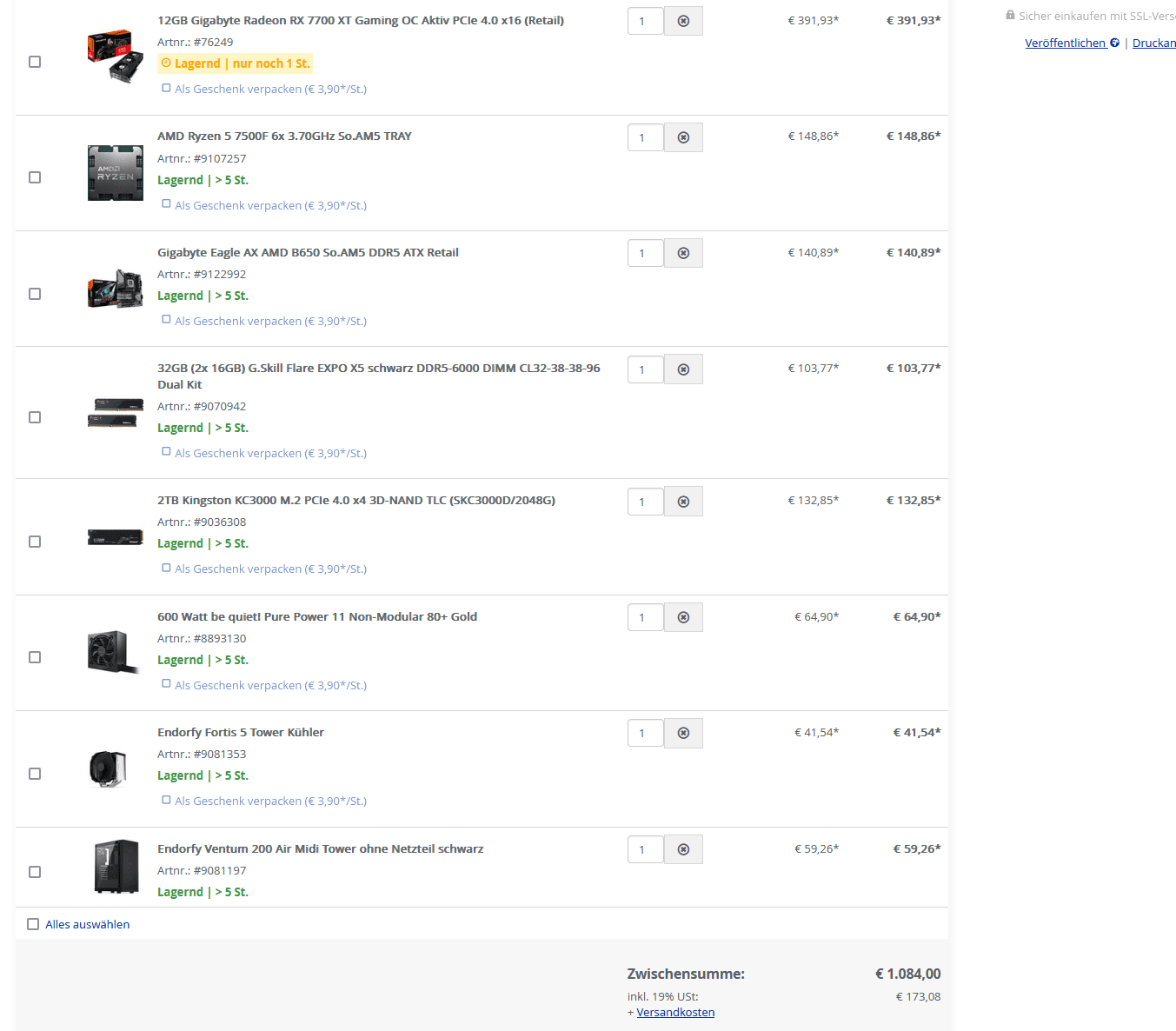
Task: Enable gift wrapping for the Kingston KC3000
Action: click(166, 568)
